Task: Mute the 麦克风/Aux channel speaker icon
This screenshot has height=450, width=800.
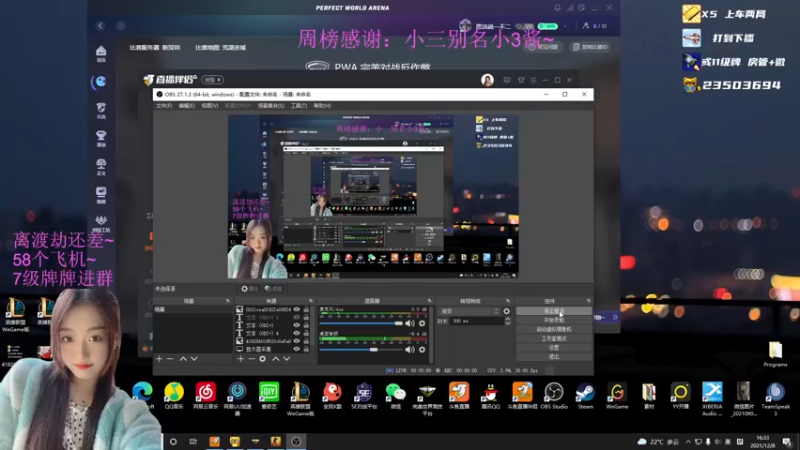Action: [409, 323]
